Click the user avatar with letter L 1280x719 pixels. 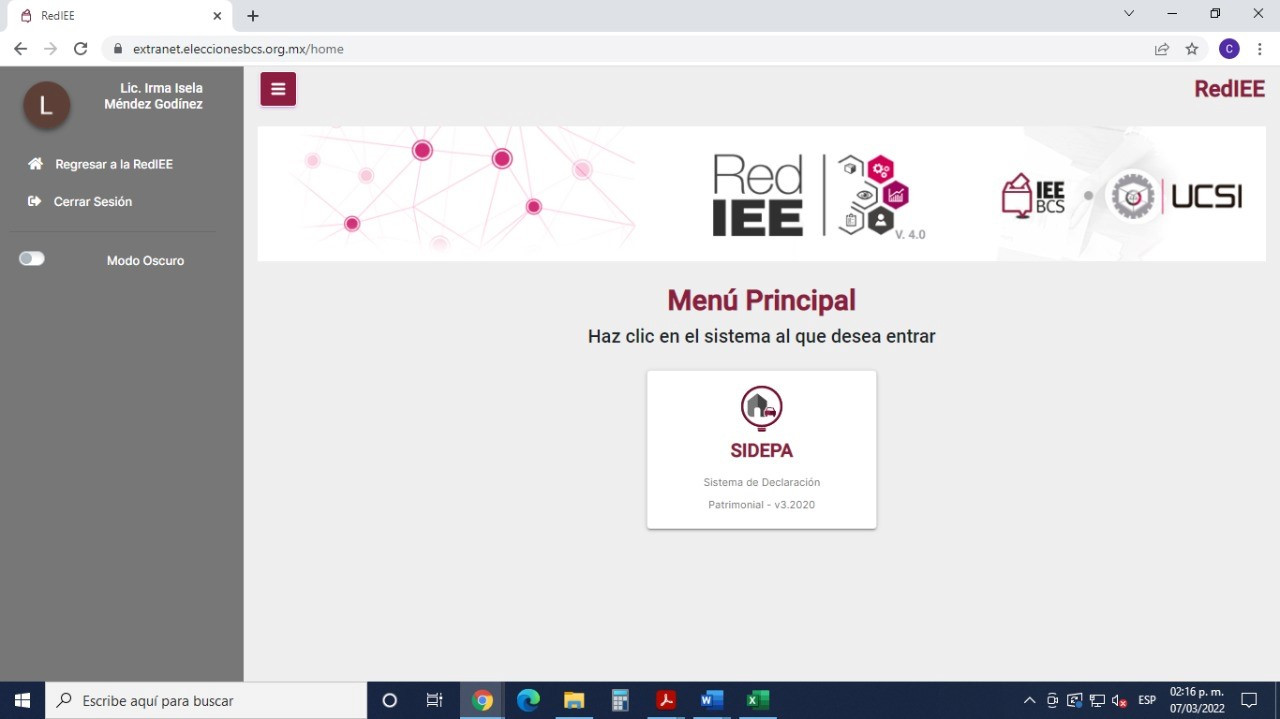46,105
